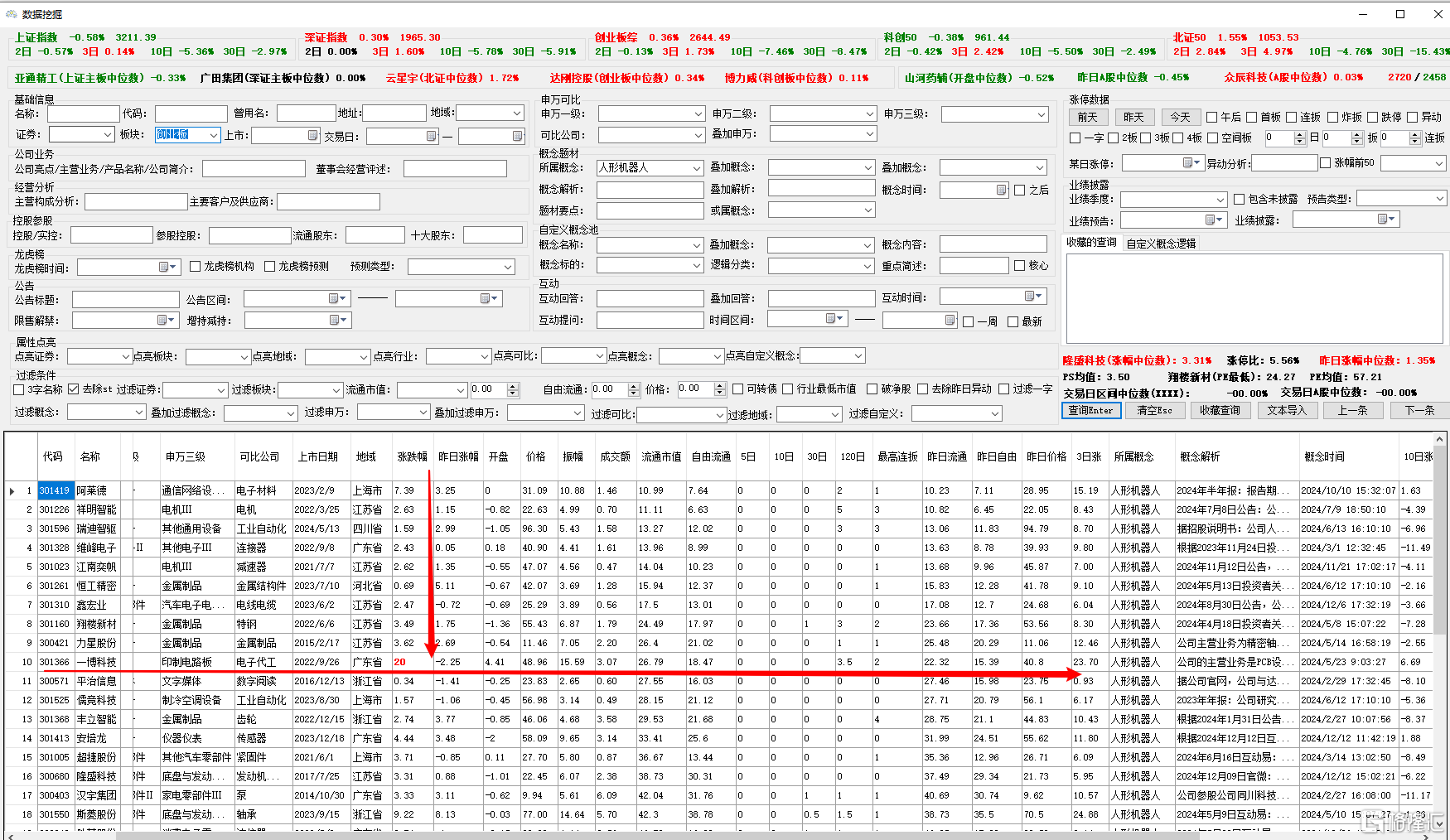Open calendar picker for 公告区间 start date
This screenshot has width=1450, height=840.
338,299
